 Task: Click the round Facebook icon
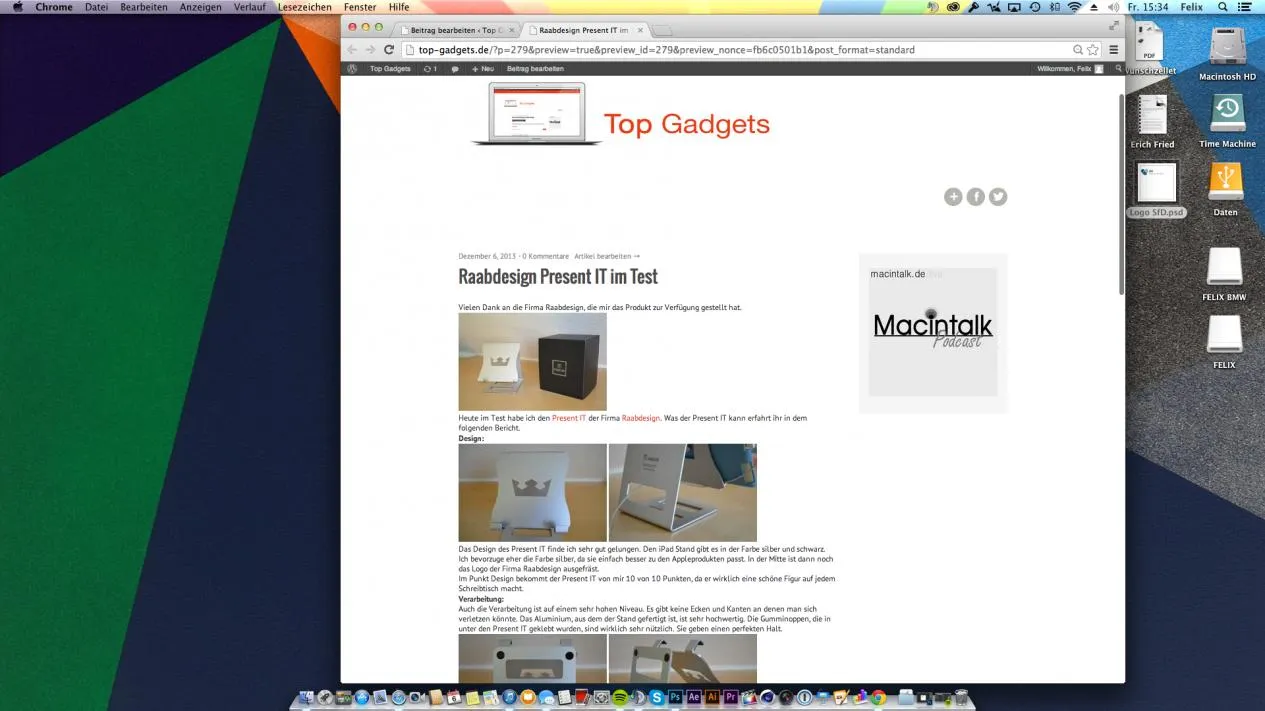[x=975, y=197]
